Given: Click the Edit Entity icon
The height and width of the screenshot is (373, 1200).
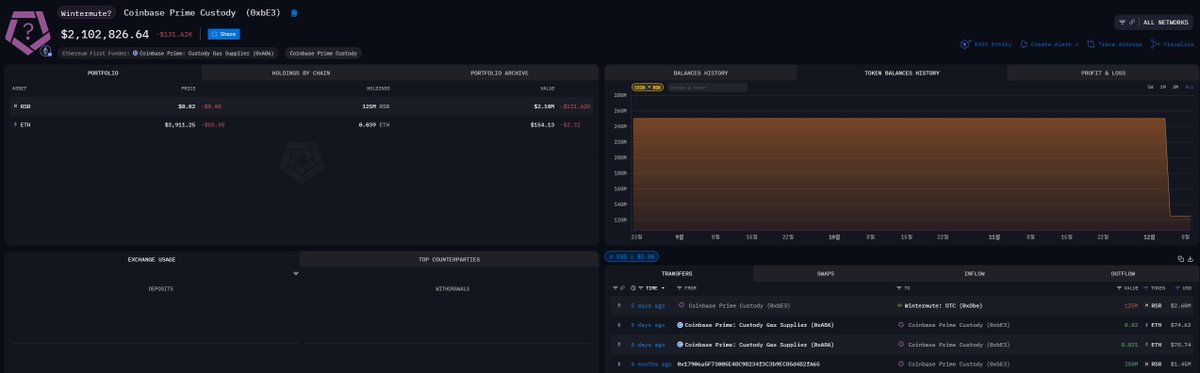Looking at the screenshot, I should point(965,44).
